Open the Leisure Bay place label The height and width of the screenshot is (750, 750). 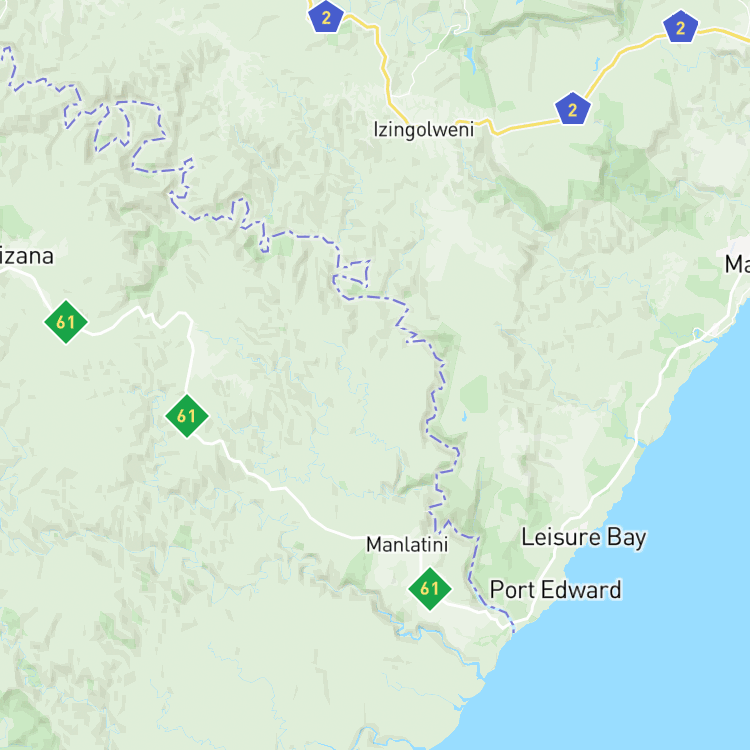coord(584,538)
